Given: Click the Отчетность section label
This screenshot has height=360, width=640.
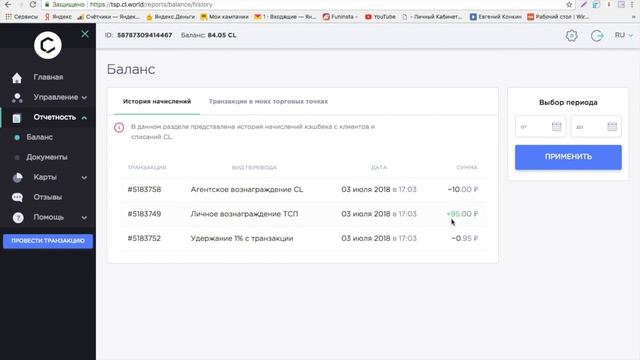Looking at the screenshot, I should (x=55, y=117).
